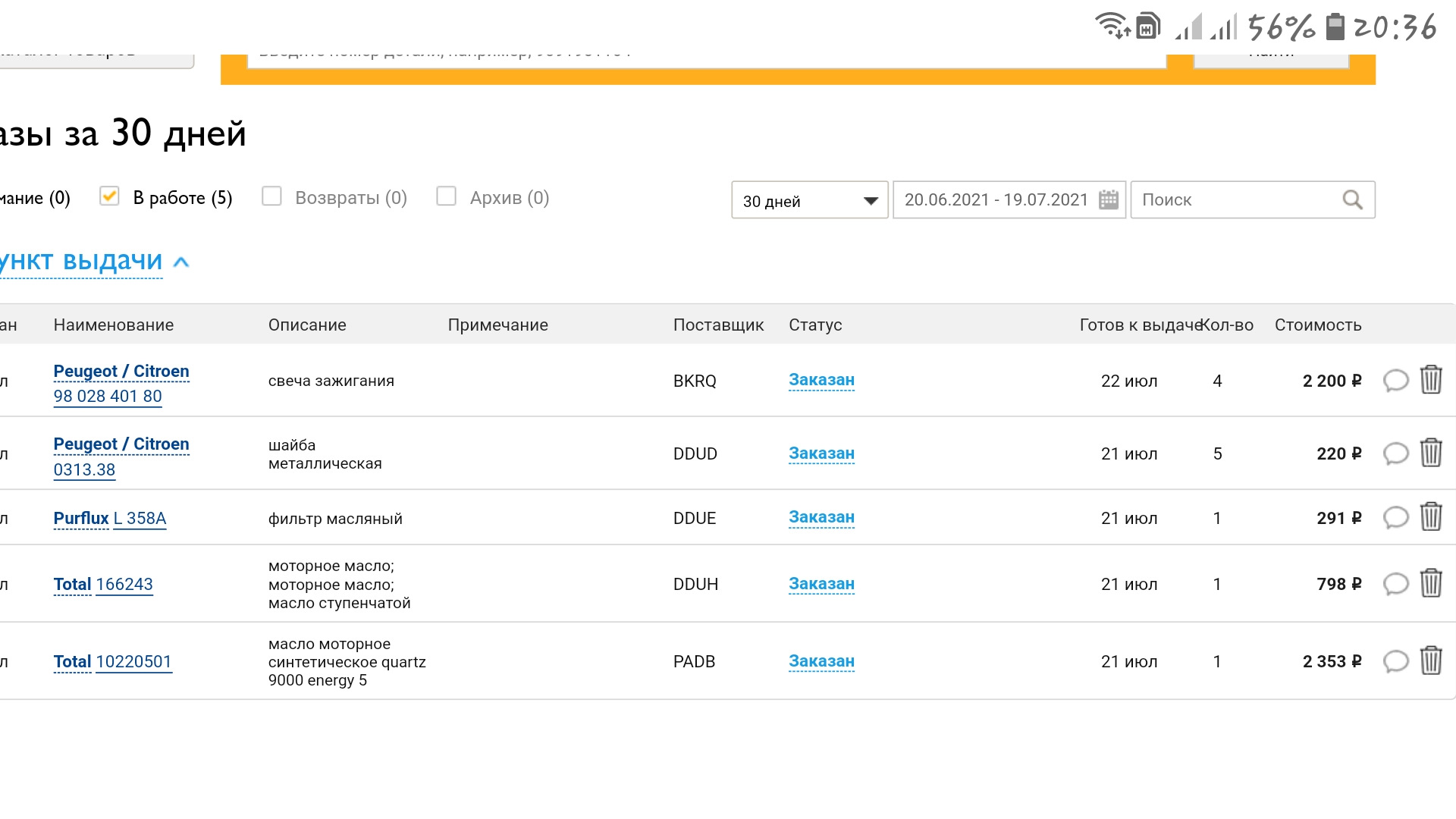Open comment for spark plug order

click(1395, 381)
